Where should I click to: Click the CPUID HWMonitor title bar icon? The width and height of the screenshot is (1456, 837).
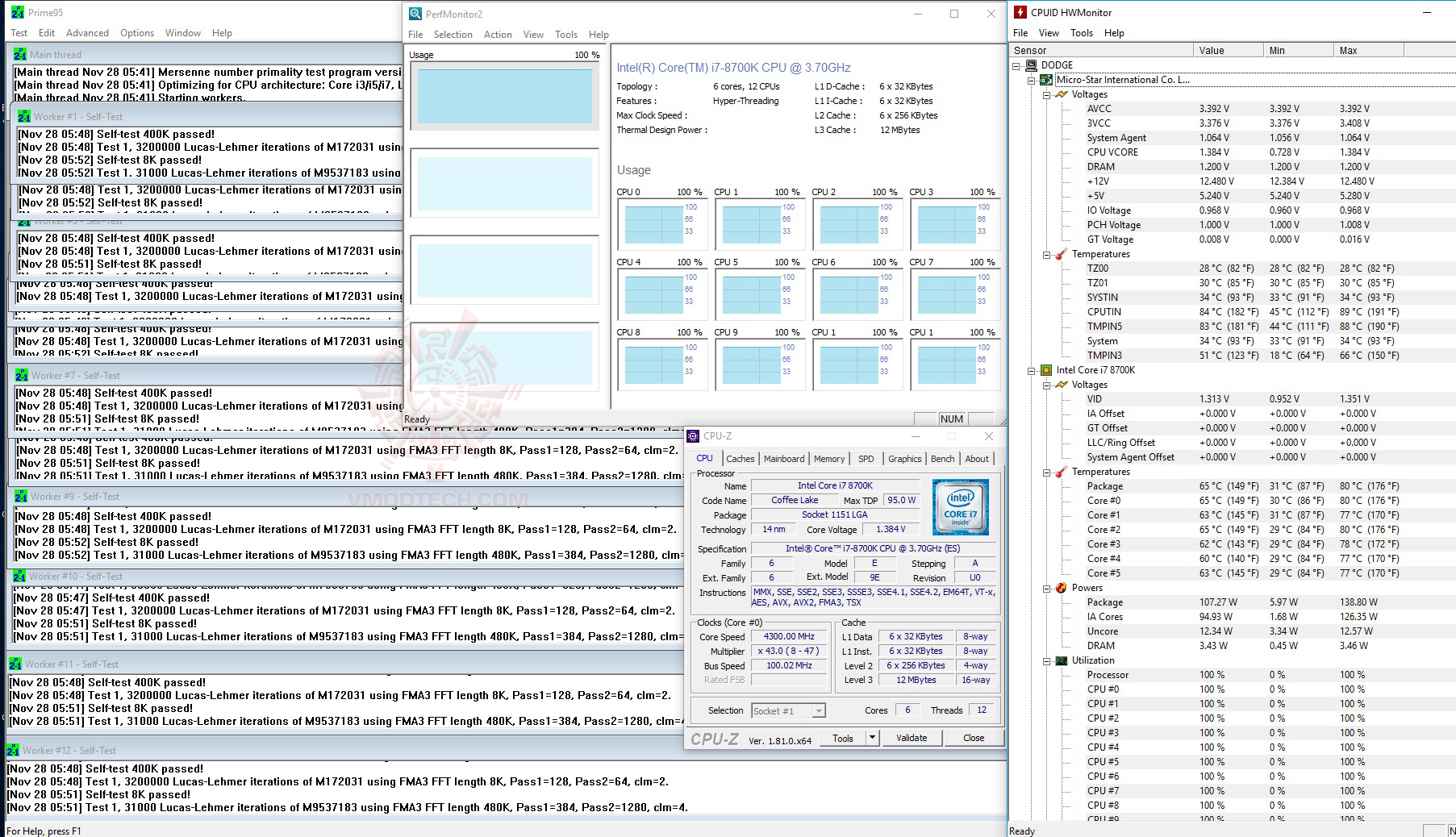1020,12
